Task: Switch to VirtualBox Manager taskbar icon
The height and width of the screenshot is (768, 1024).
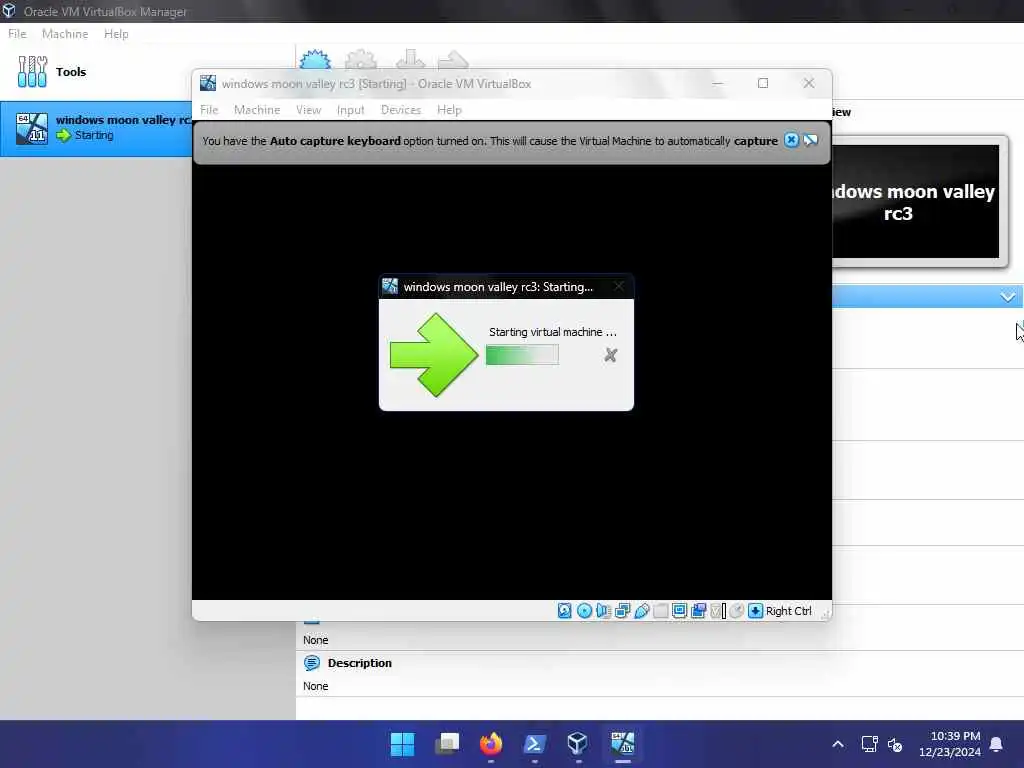Action: click(x=578, y=744)
